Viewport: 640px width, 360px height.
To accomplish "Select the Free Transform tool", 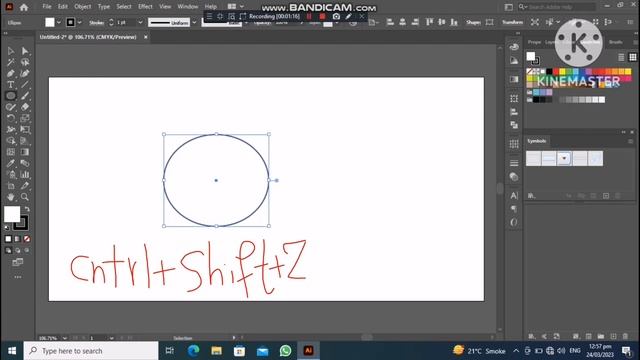I will 25,129.
